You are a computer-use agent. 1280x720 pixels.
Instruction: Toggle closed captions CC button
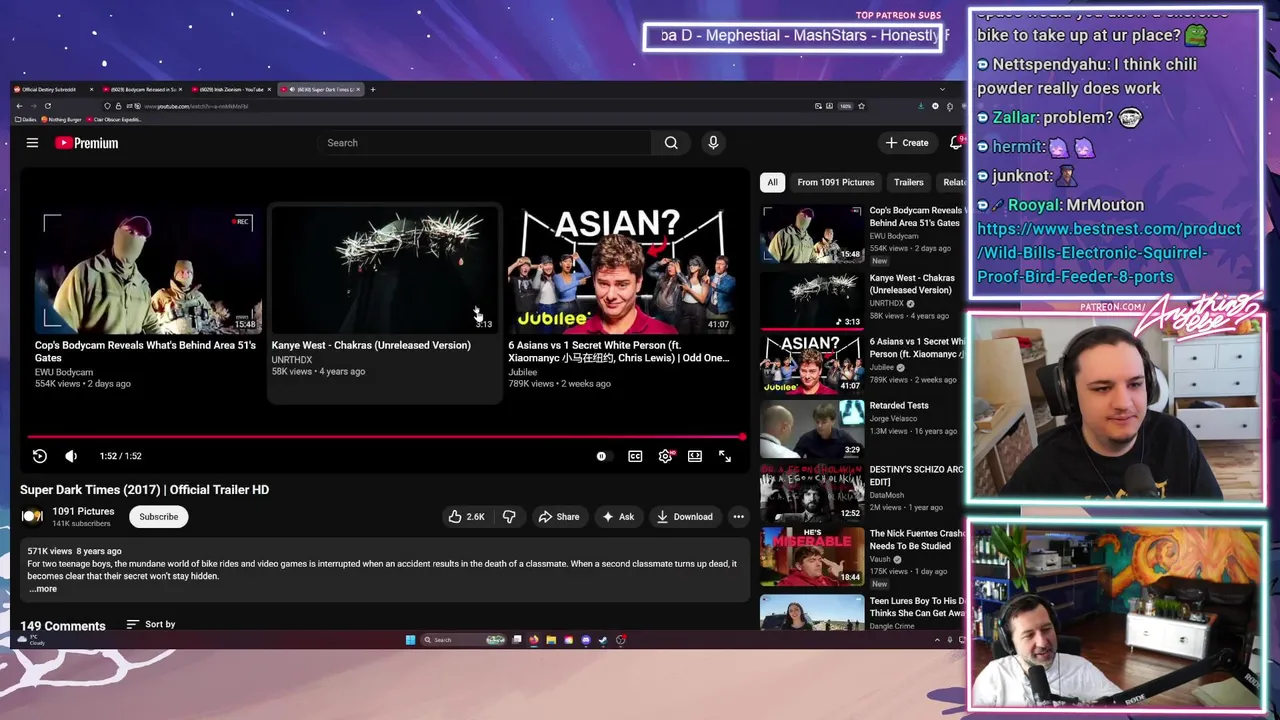[x=635, y=456]
